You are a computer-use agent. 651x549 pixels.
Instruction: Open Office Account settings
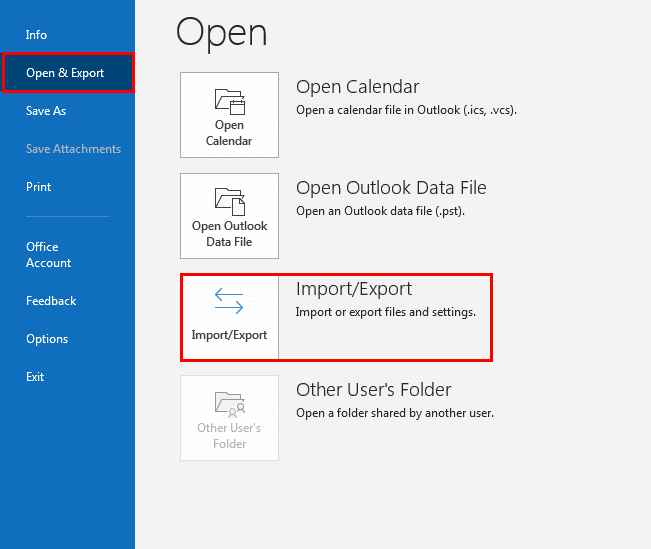pos(48,255)
